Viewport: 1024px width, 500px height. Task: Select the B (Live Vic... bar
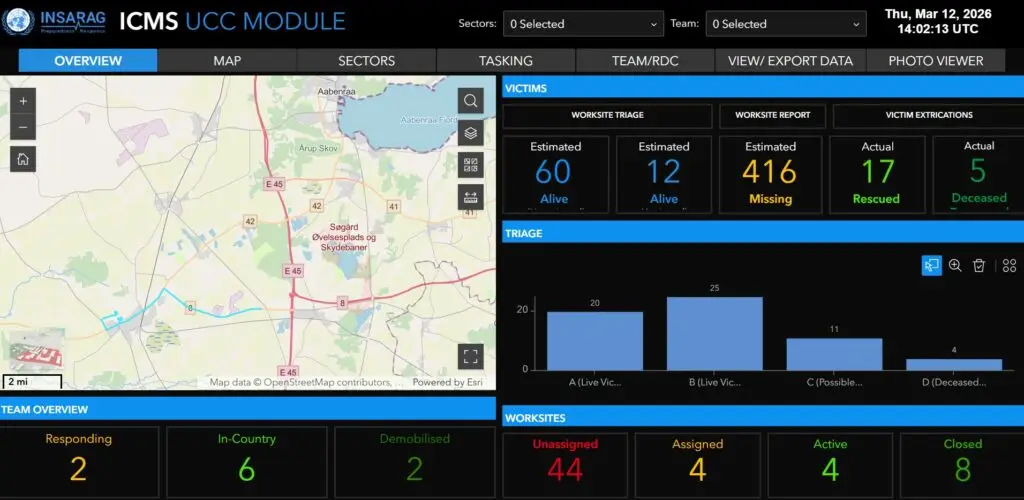pyautogui.click(x=714, y=334)
